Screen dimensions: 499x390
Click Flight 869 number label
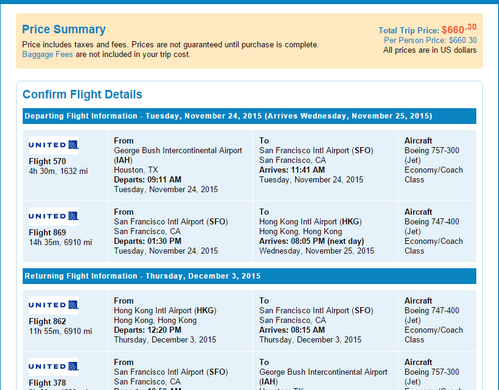47,233
